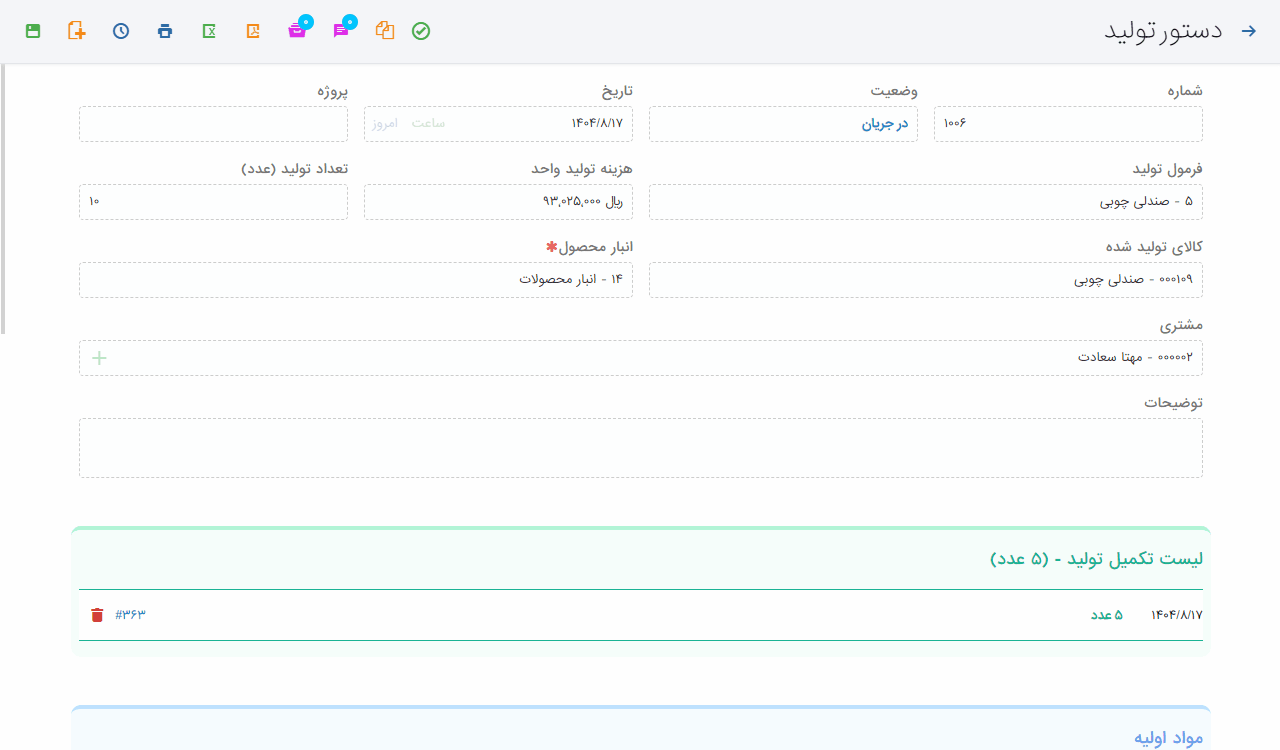Open history via the blue clock icon

(x=121, y=31)
